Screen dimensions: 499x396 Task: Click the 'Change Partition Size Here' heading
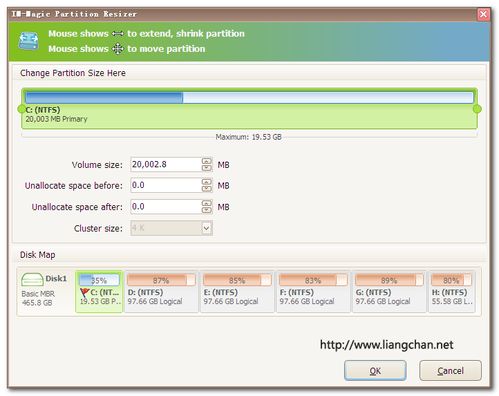[x=73, y=73]
